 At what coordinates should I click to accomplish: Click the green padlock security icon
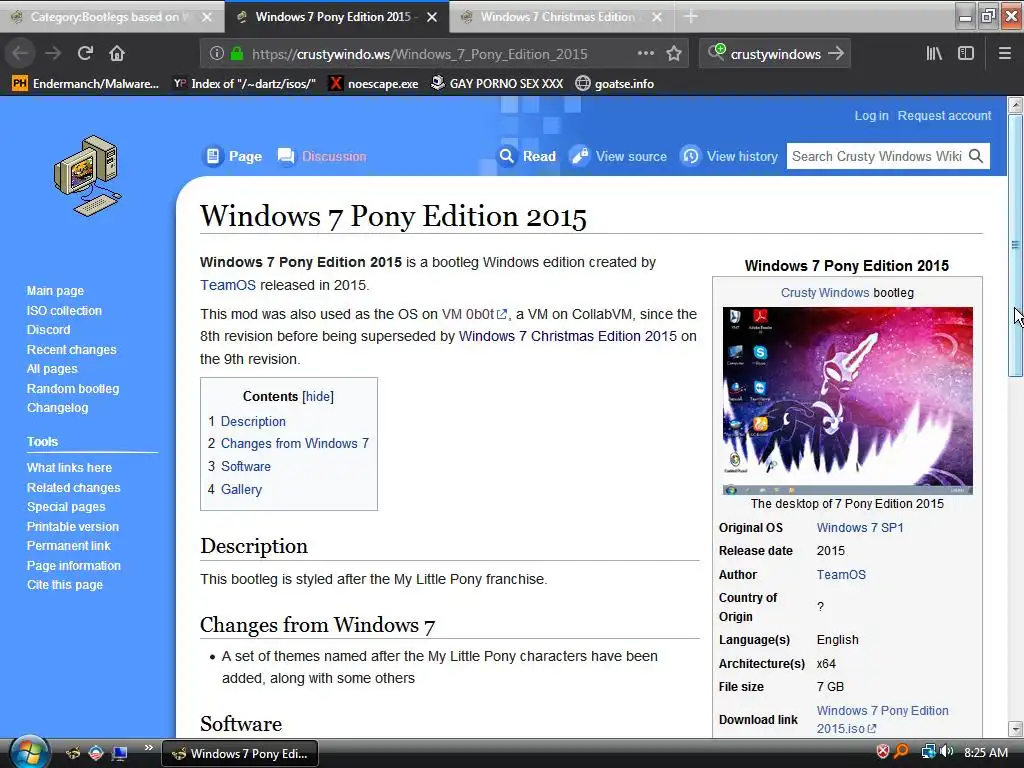pyautogui.click(x=237, y=54)
